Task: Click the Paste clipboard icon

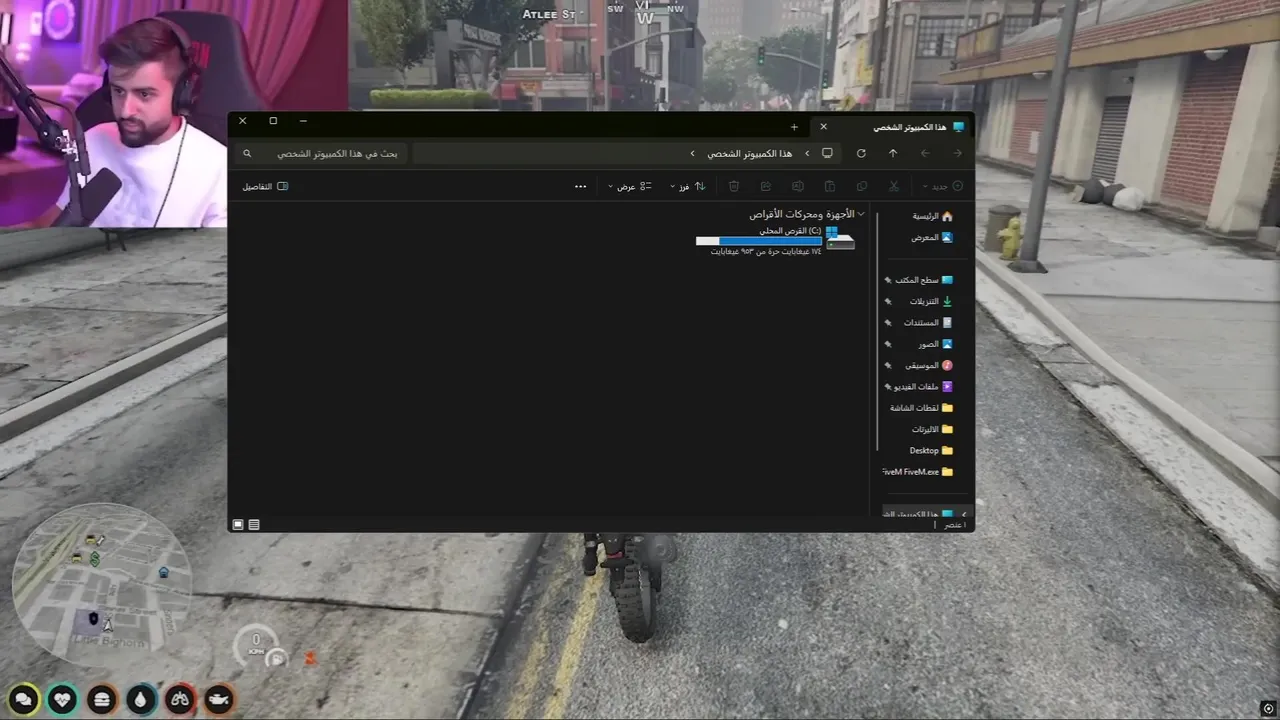Action: click(830, 186)
